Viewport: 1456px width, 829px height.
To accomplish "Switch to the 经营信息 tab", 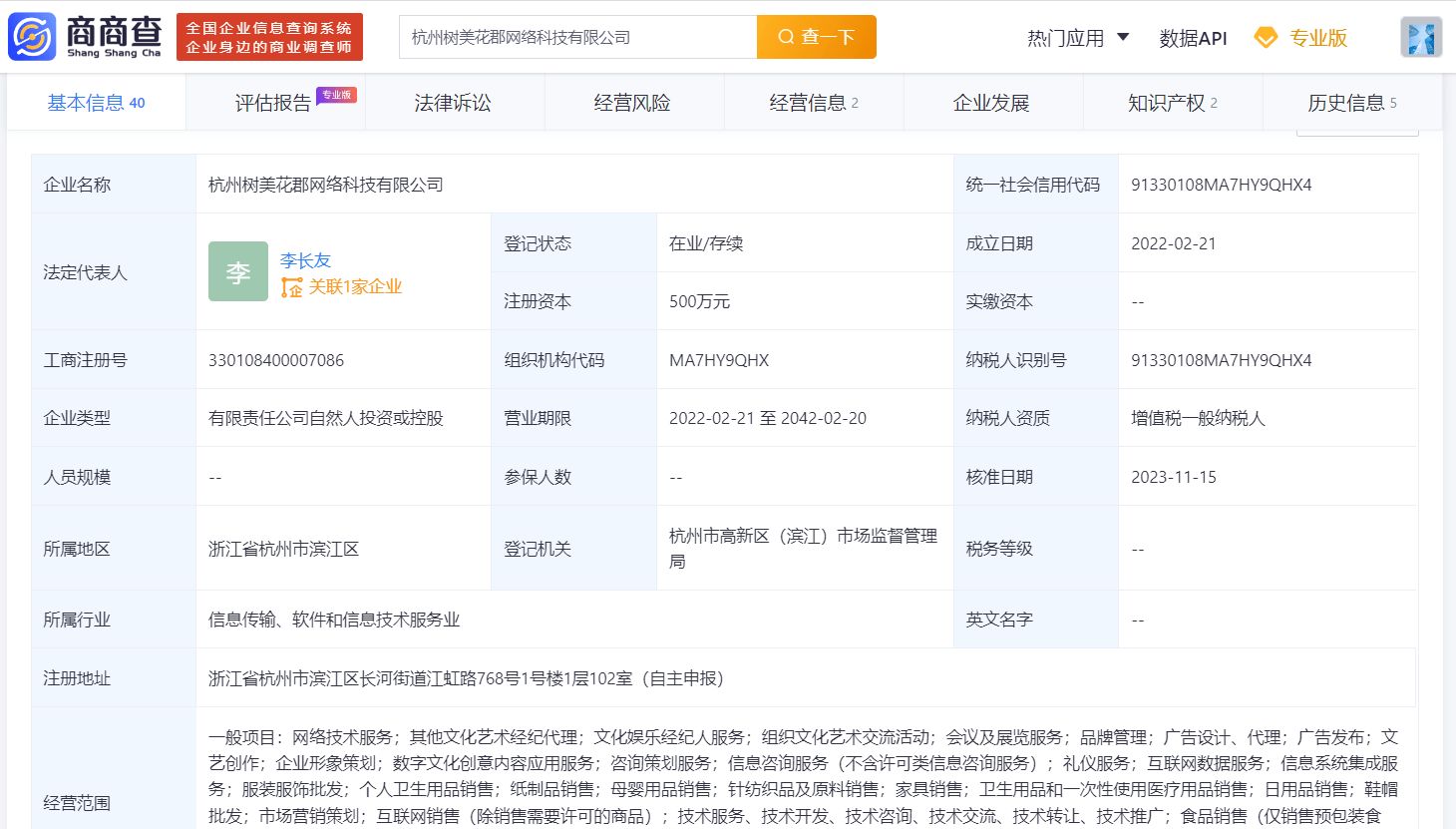I will tap(814, 103).
